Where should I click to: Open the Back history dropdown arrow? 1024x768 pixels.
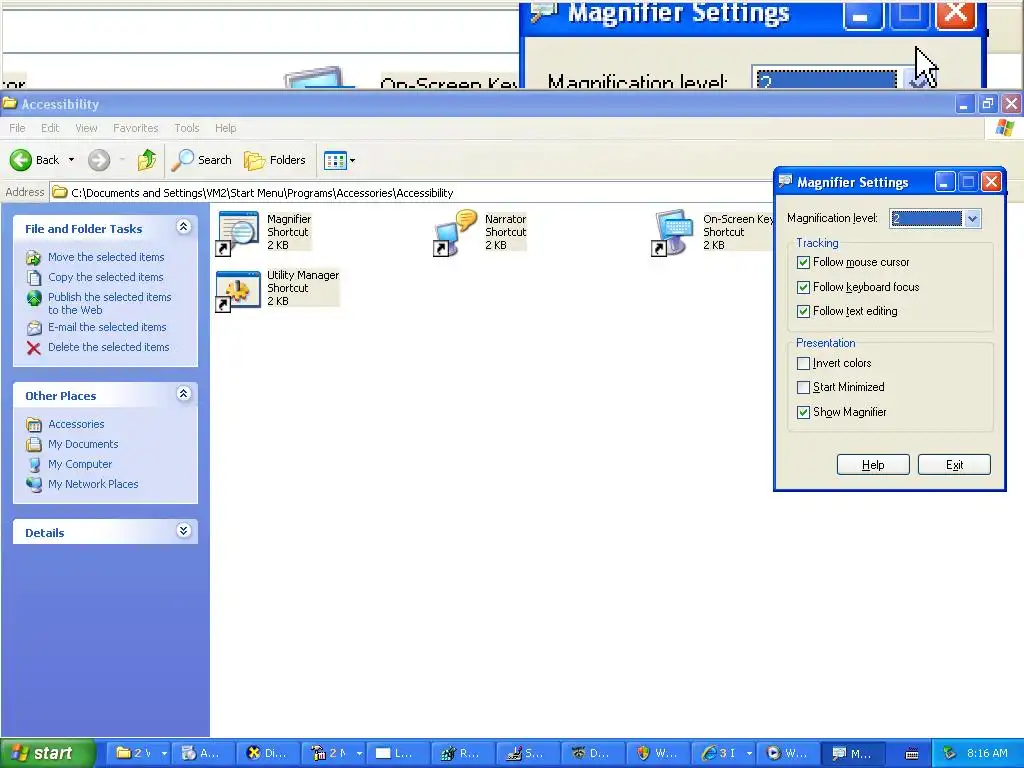71,160
